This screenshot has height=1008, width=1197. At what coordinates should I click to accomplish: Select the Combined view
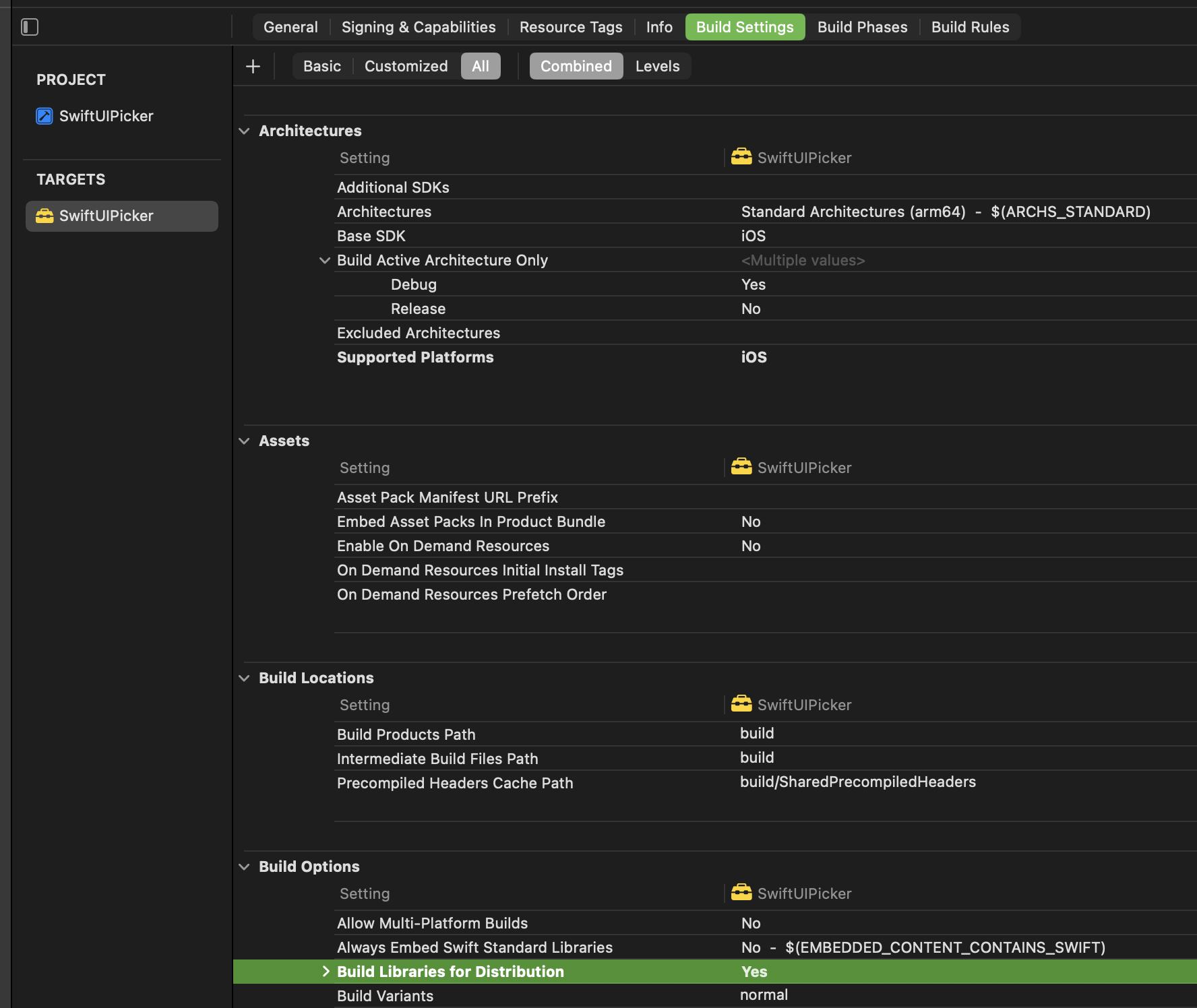click(x=576, y=66)
